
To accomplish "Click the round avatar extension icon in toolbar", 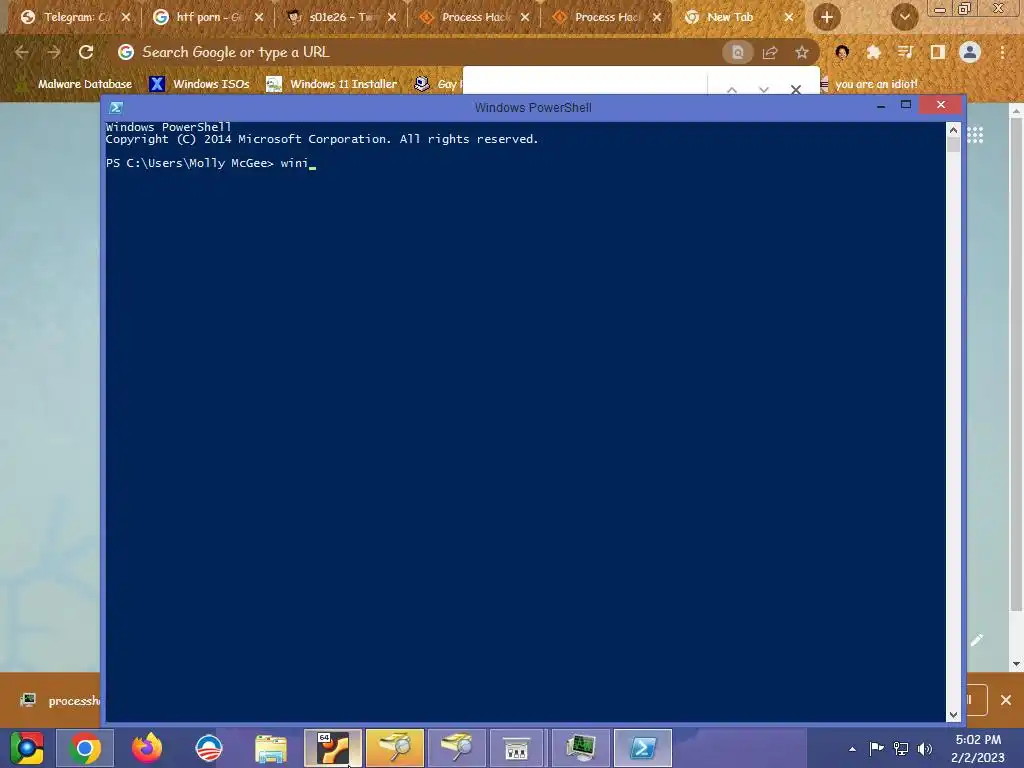I will (842, 53).
